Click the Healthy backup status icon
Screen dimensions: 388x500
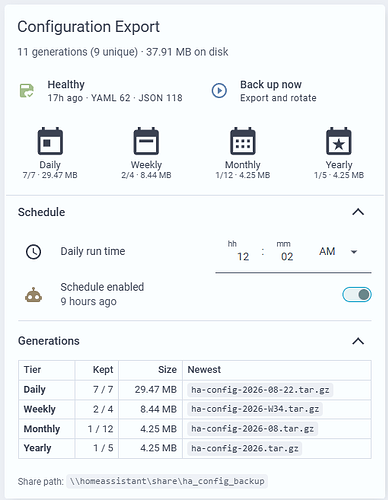pos(26,91)
